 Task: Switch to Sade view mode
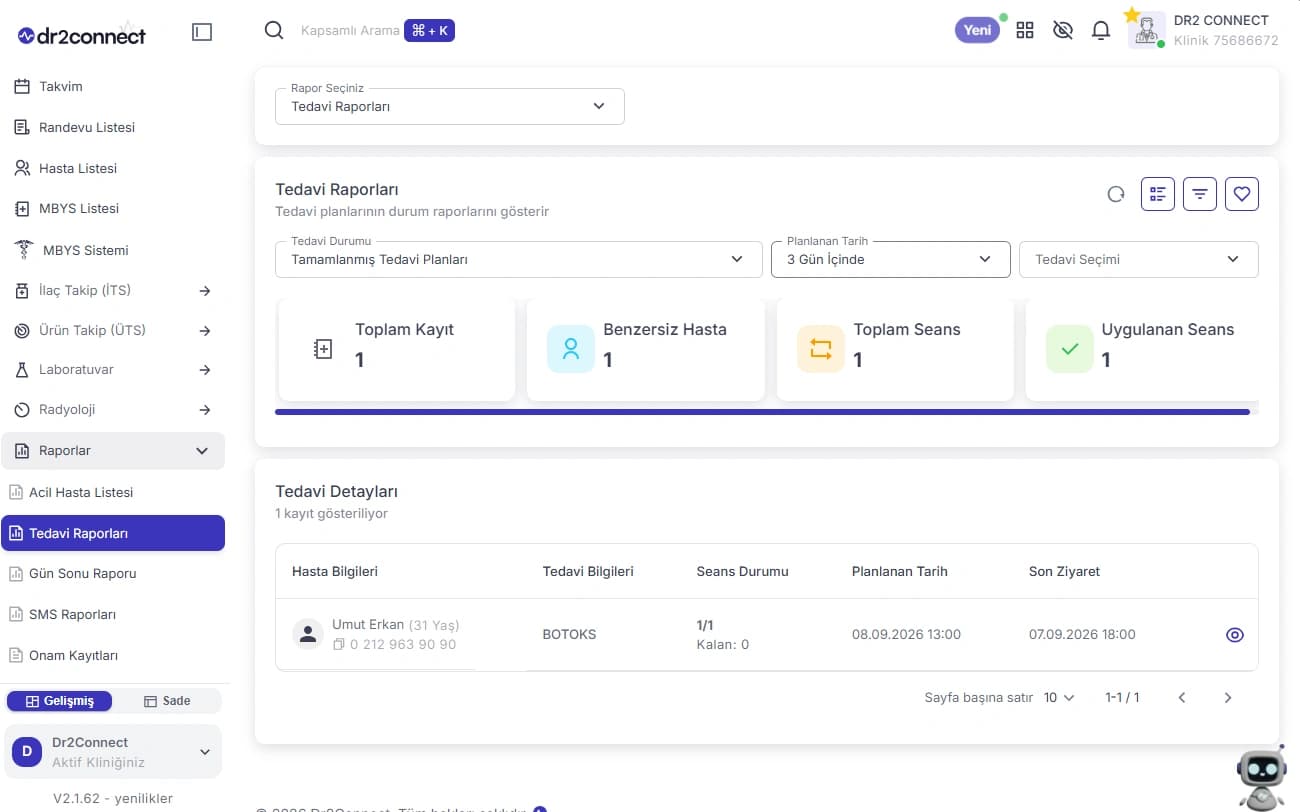point(167,701)
